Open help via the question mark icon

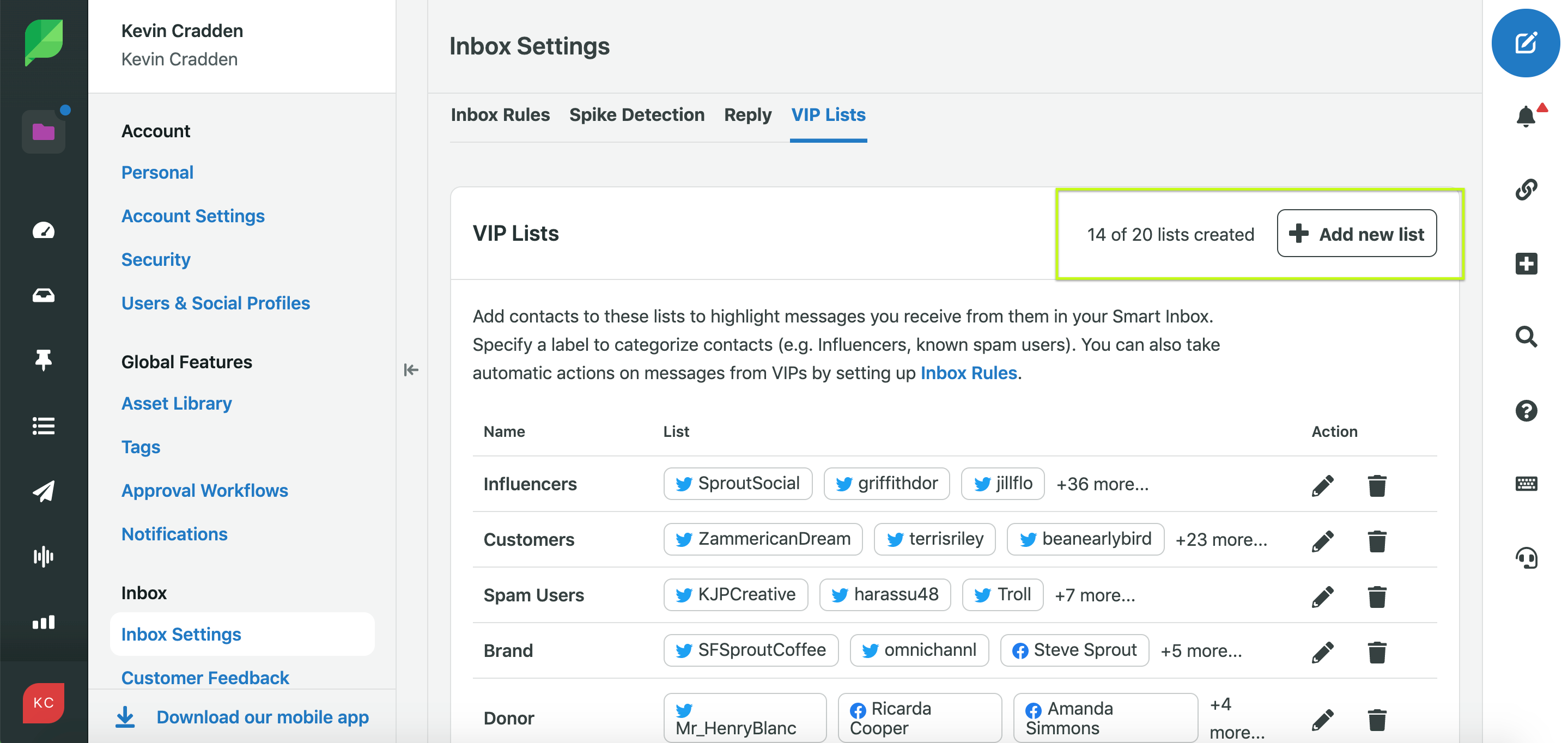tap(1527, 411)
